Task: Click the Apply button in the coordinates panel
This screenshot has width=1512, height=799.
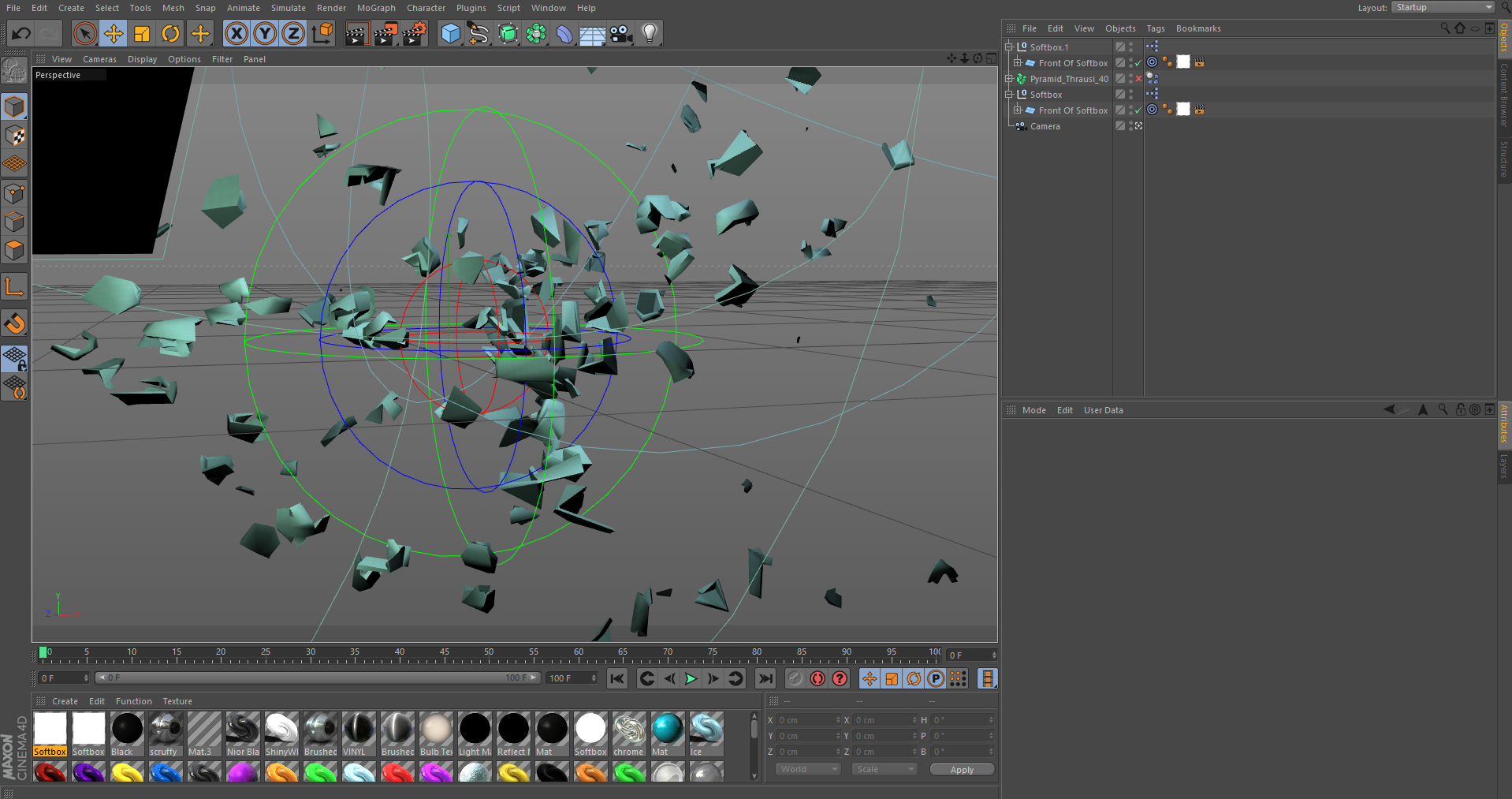Action: [x=961, y=770]
